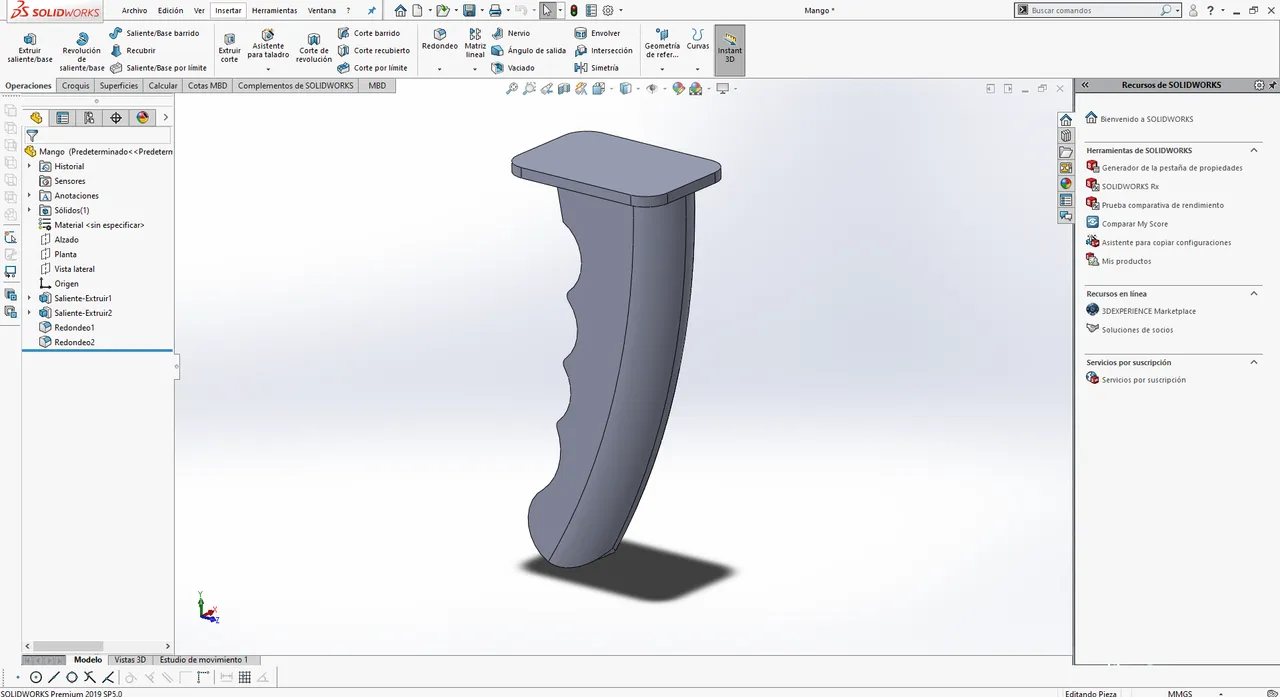Open the Complementos de SOLIDWORKS tab
Viewport: 1280px width, 697px height.
click(296, 86)
